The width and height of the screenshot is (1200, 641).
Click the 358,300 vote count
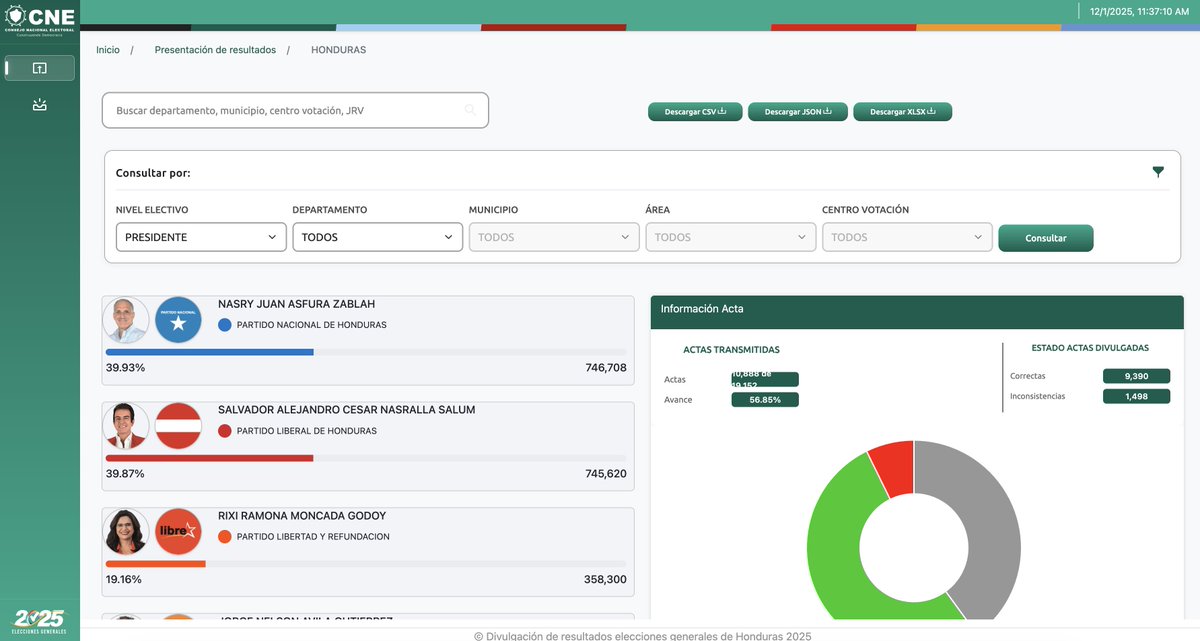click(x=605, y=580)
